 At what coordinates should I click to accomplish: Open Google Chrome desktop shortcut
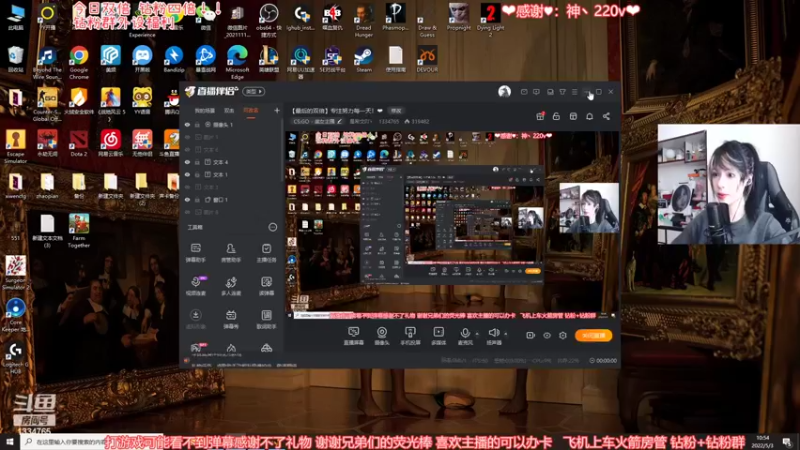point(79,63)
